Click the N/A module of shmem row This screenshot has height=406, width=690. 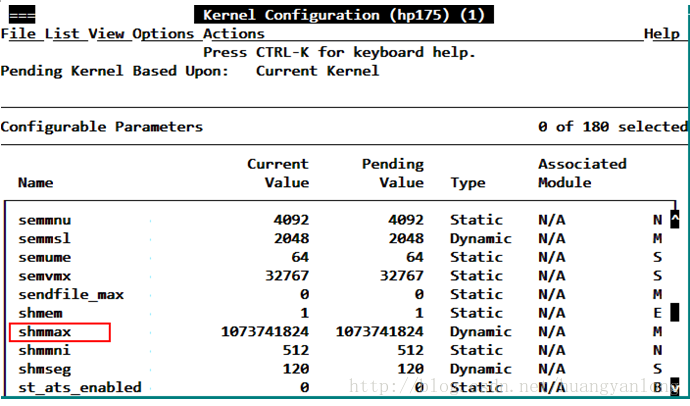pyautogui.click(x=551, y=313)
